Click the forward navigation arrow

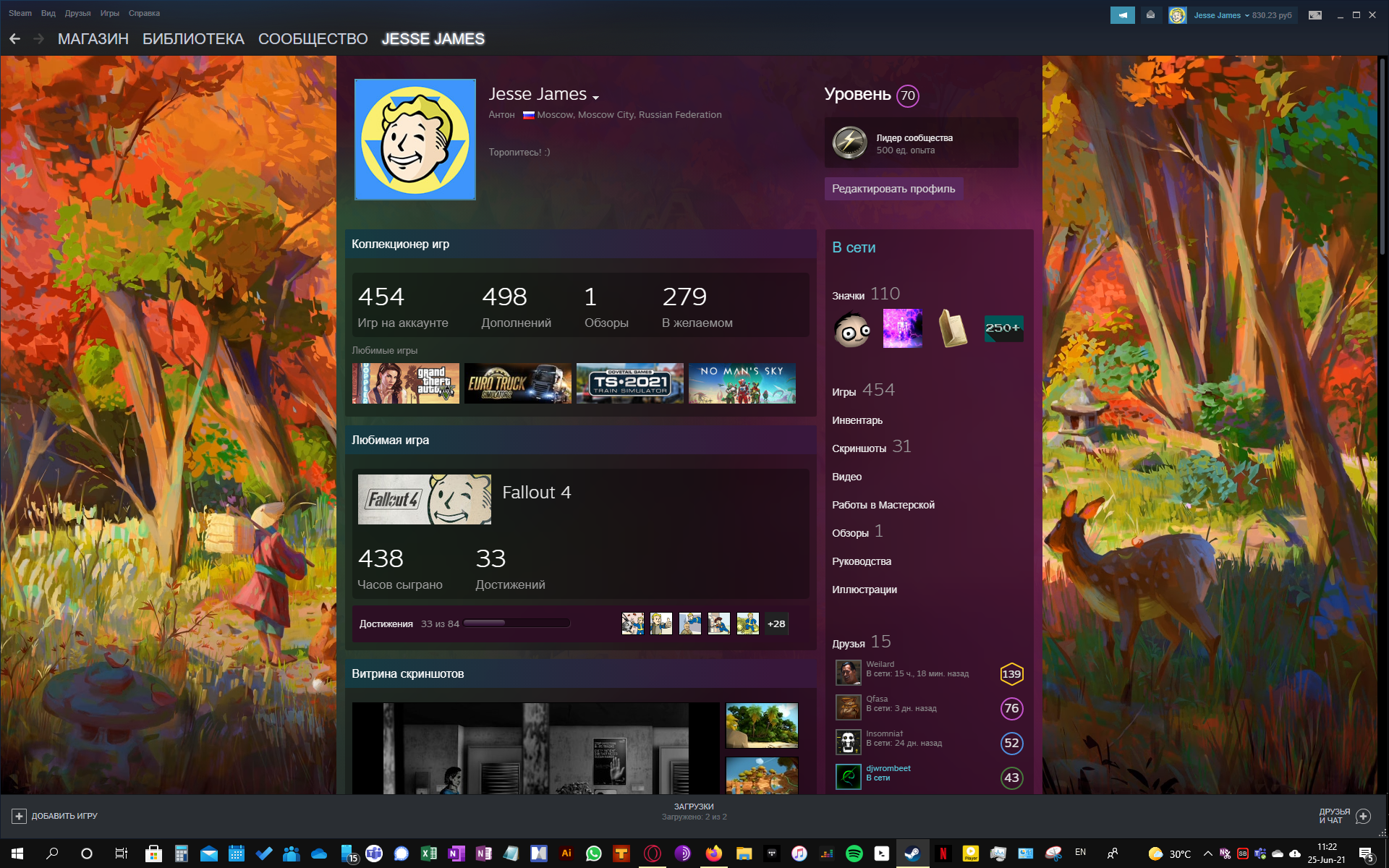pyautogui.click(x=39, y=39)
